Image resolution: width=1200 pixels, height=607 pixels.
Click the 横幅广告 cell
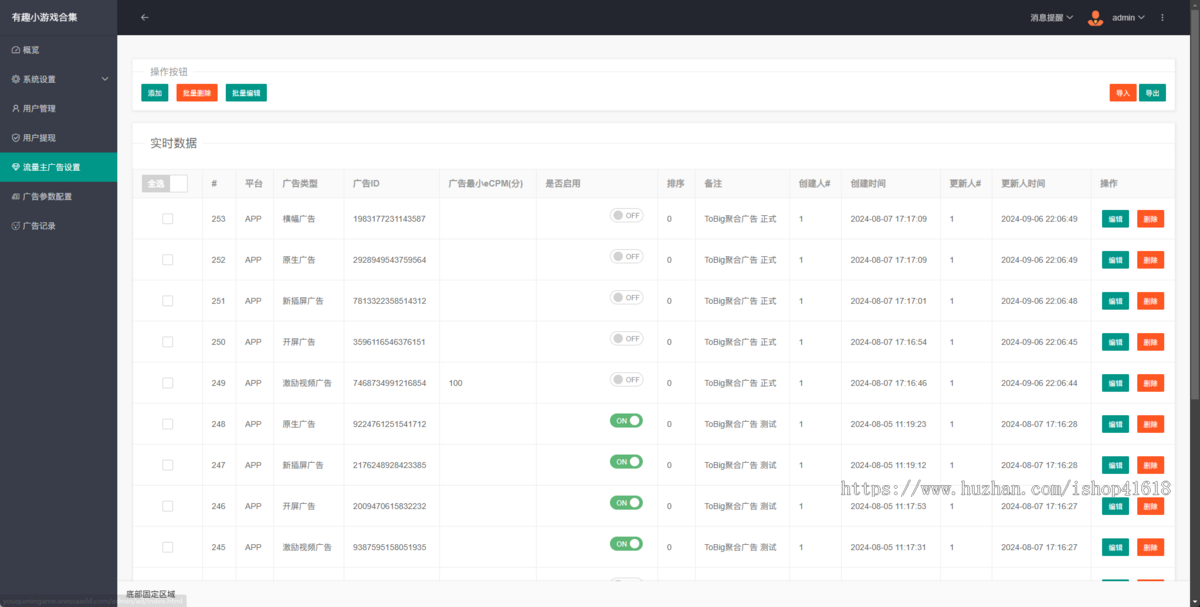pyautogui.click(x=299, y=219)
